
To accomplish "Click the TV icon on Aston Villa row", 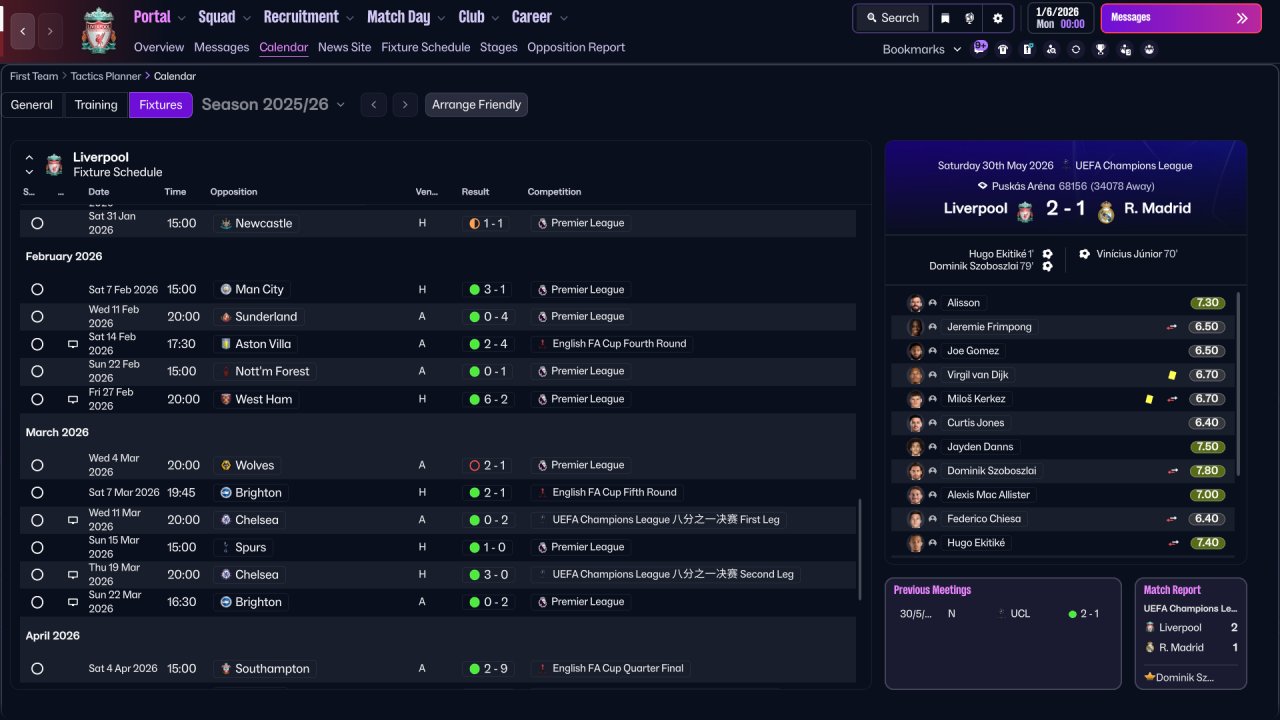I will point(73,344).
